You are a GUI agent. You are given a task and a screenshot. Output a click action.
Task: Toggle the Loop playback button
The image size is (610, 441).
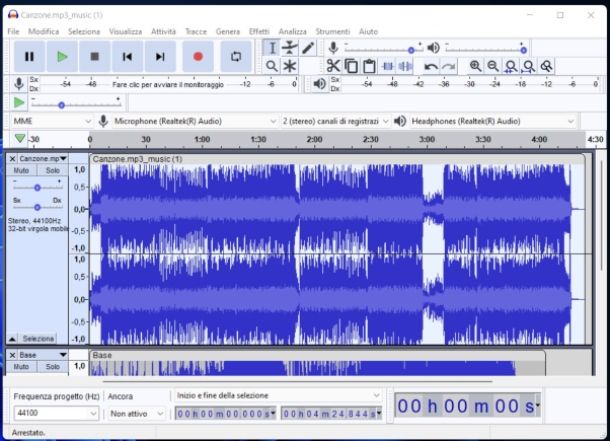point(236,57)
